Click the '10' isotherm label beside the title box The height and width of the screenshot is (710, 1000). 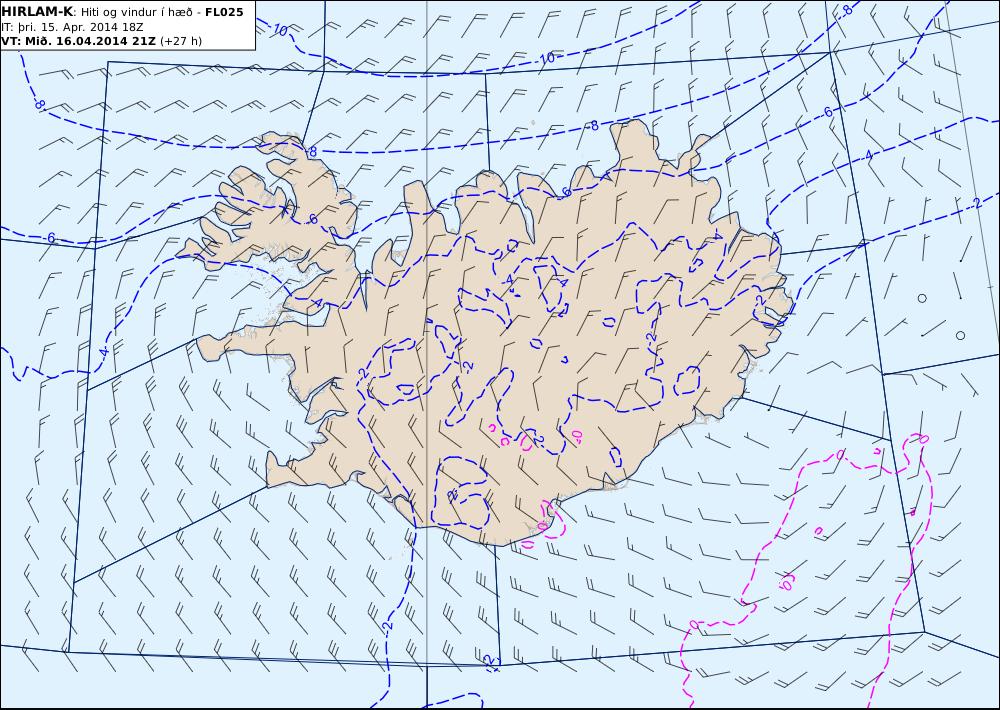[x=280, y=30]
